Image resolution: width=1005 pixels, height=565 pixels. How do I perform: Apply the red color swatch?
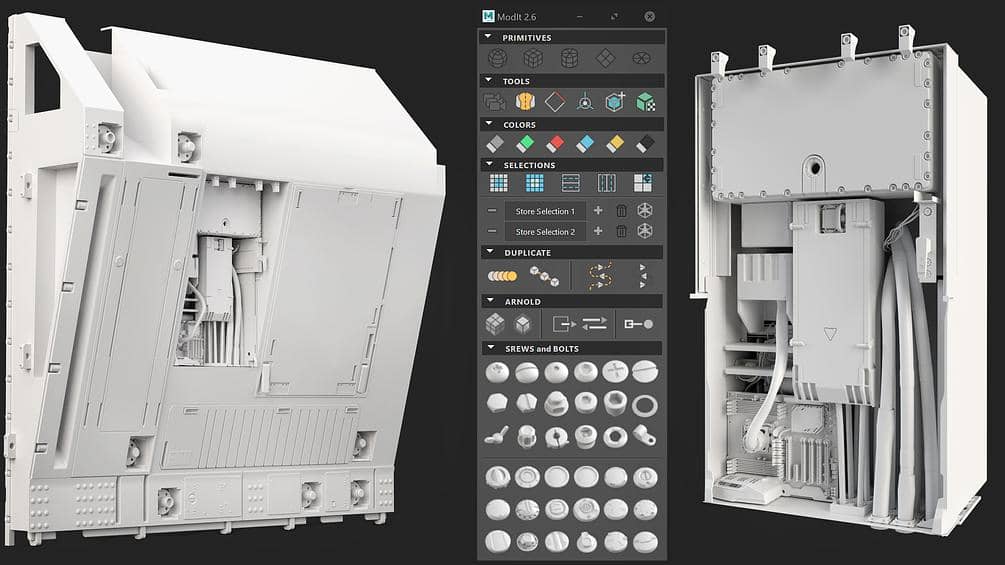555,144
